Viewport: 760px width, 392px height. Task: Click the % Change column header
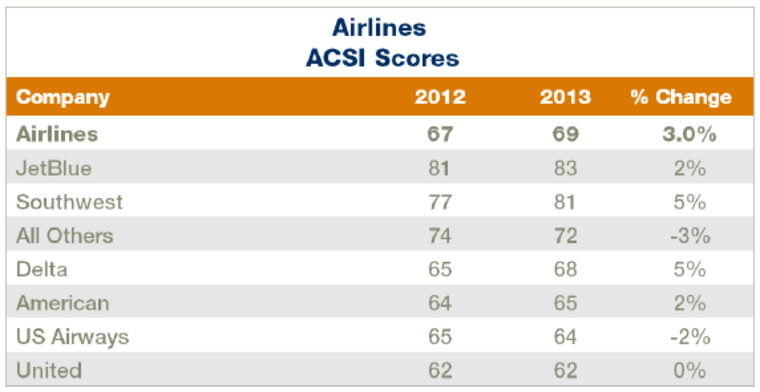[x=681, y=97]
